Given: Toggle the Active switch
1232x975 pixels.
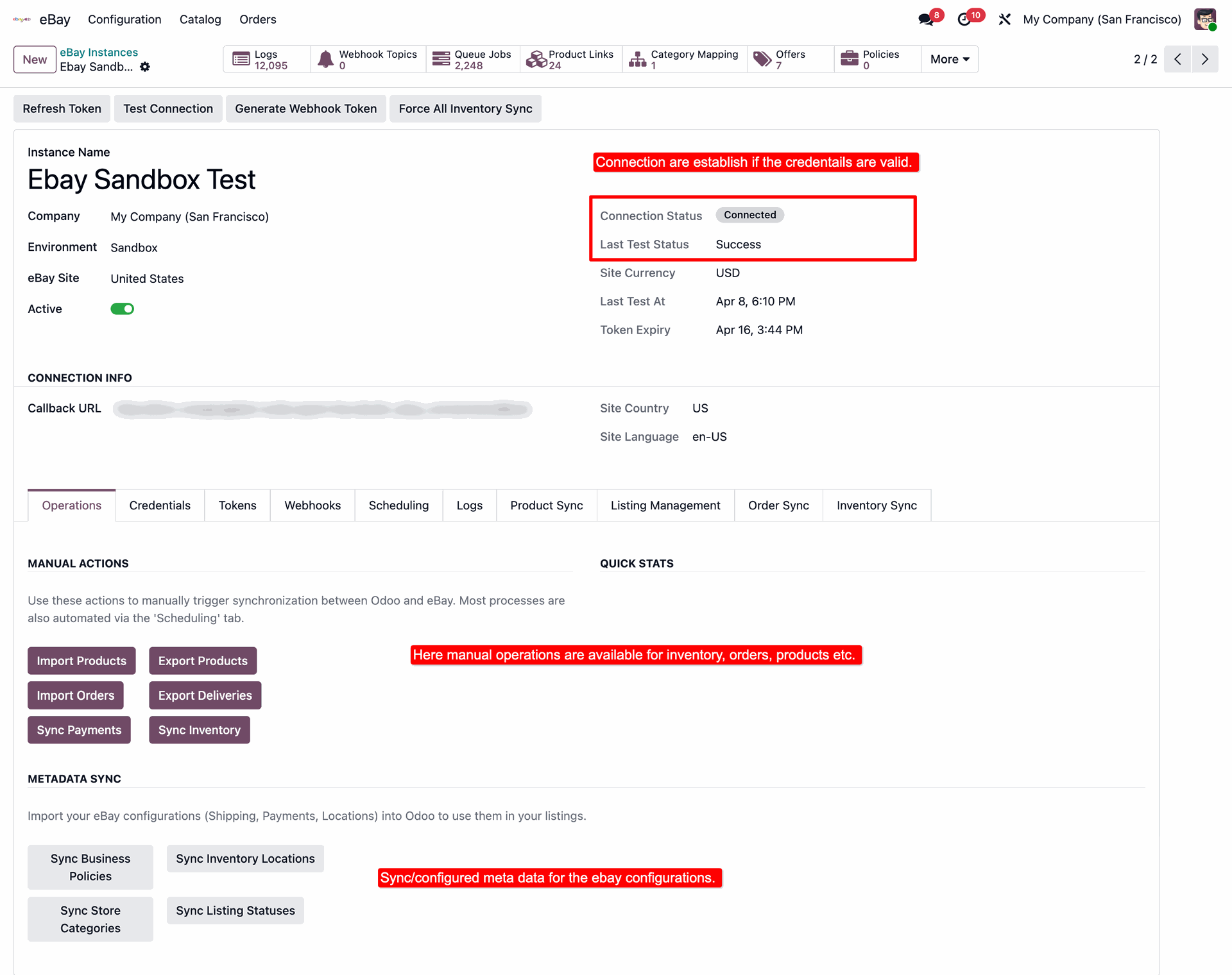Looking at the screenshot, I should click(x=122, y=309).
